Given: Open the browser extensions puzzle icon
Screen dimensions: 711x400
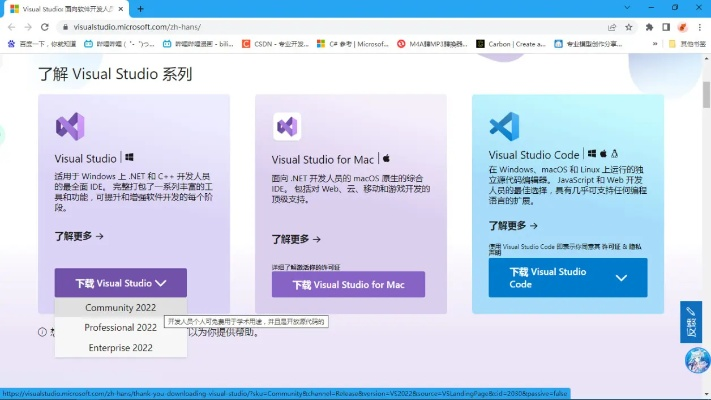Looking at the screenshot, I should pos(649,27).
